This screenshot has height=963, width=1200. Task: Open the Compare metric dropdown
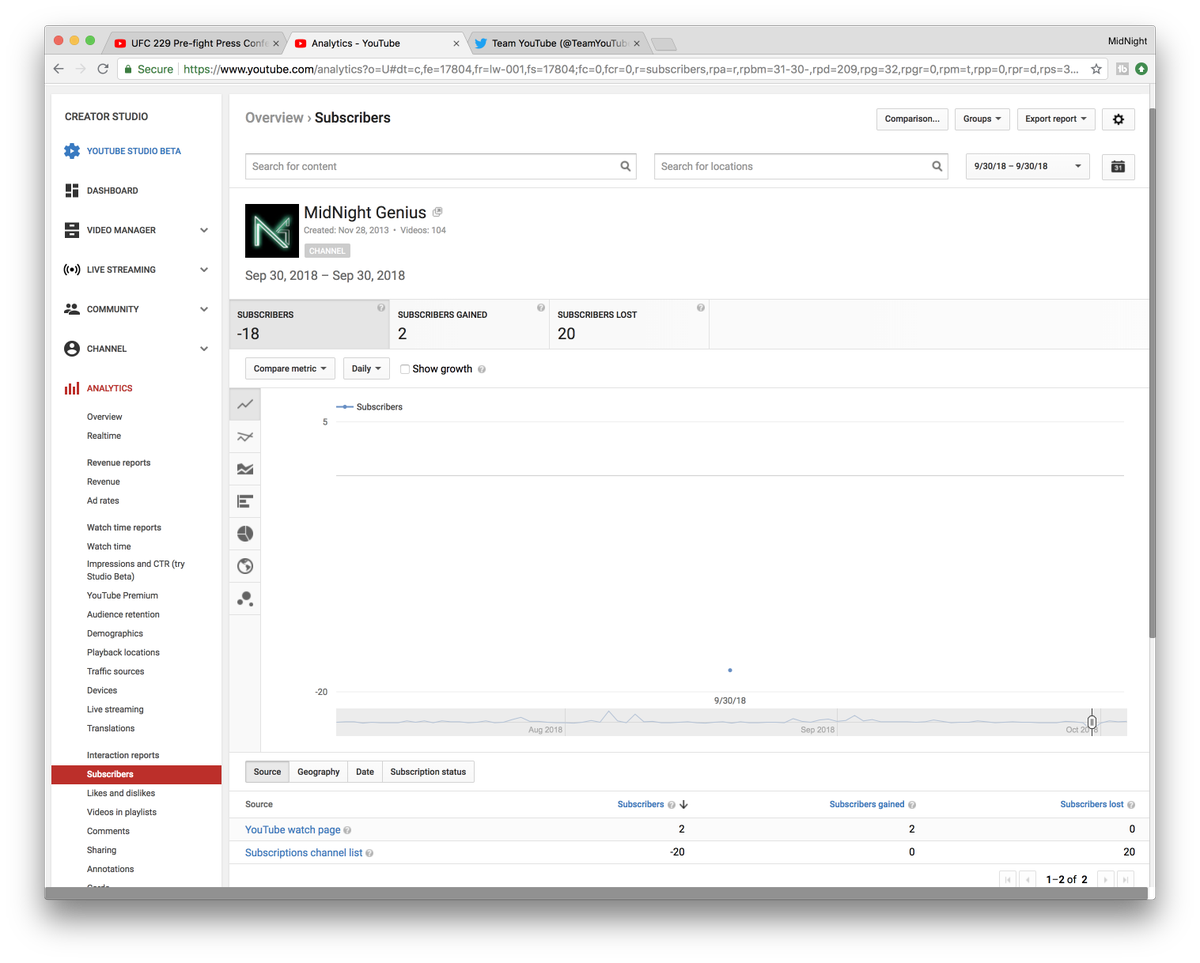290,369
